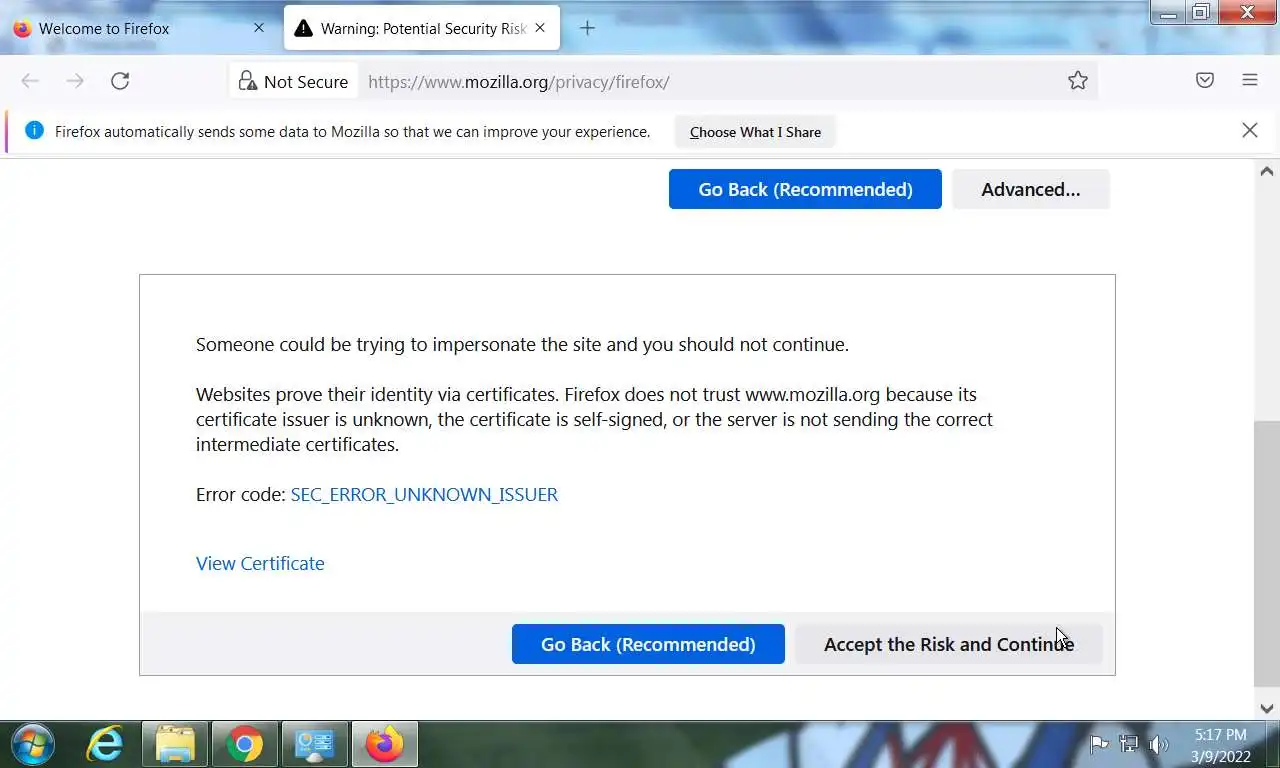Click the 'Someone could be trying to impersonate' text

pos(522,344)
